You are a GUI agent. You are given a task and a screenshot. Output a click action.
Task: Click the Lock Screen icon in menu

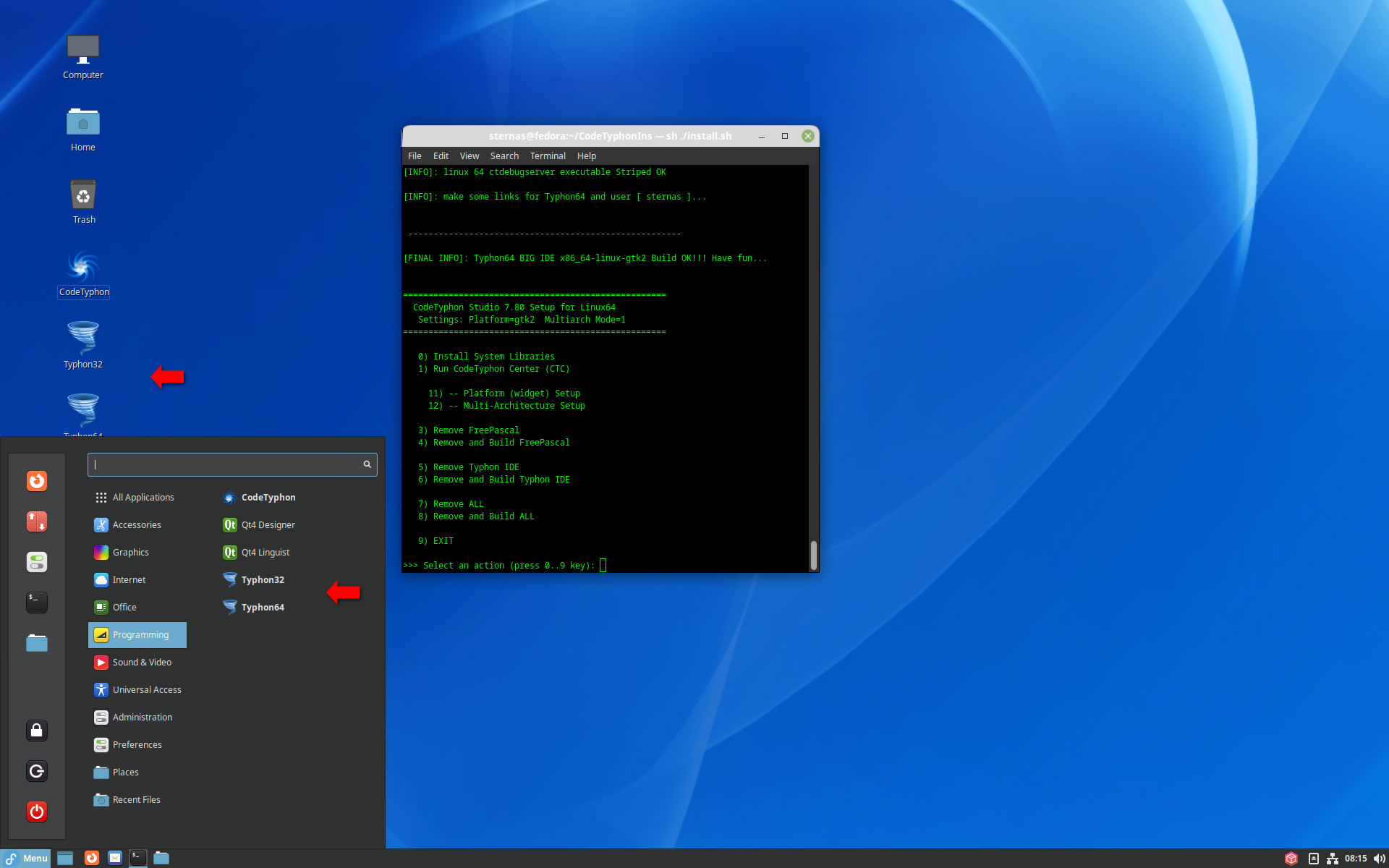[x=37, y=731]
